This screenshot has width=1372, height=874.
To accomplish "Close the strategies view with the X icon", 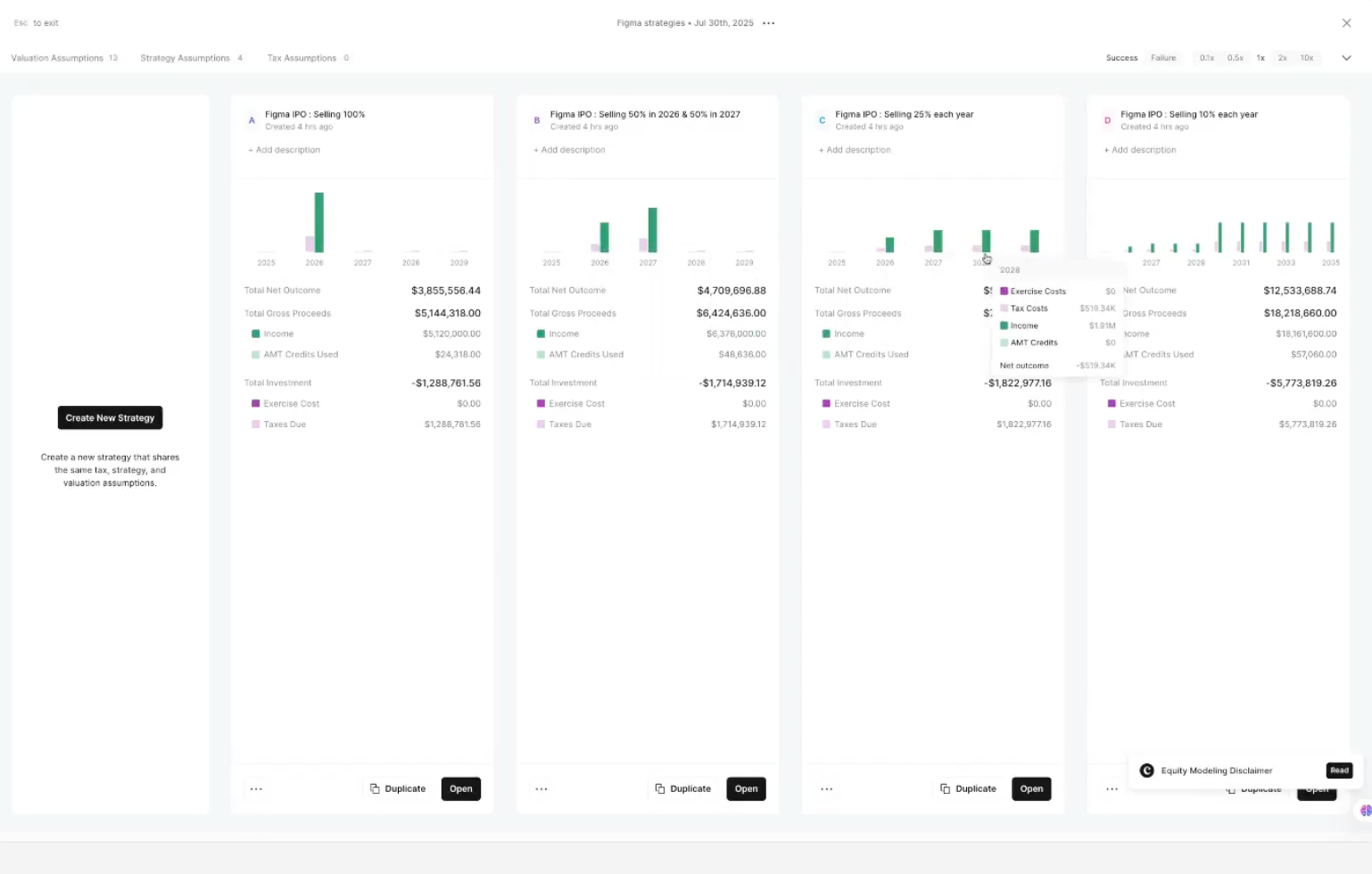I will [x=1346, y=23].
